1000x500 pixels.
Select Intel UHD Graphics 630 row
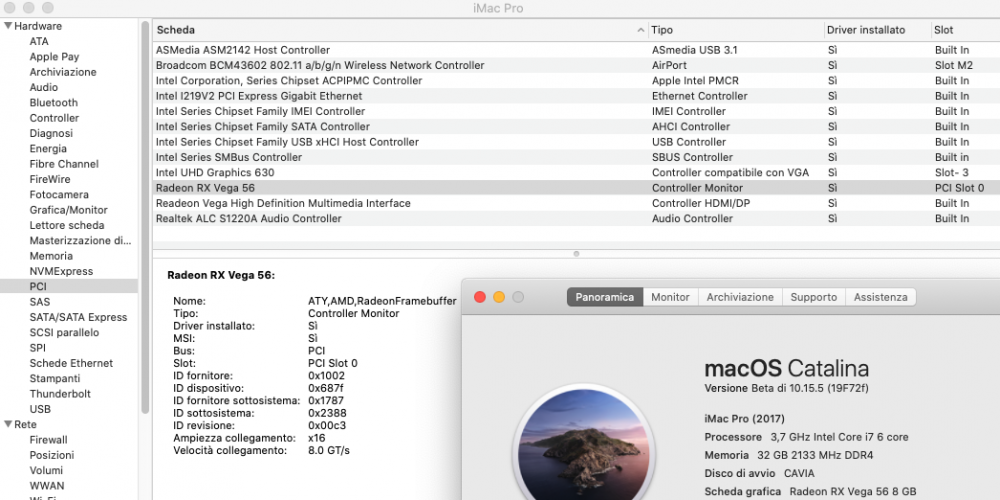(576, 172)
